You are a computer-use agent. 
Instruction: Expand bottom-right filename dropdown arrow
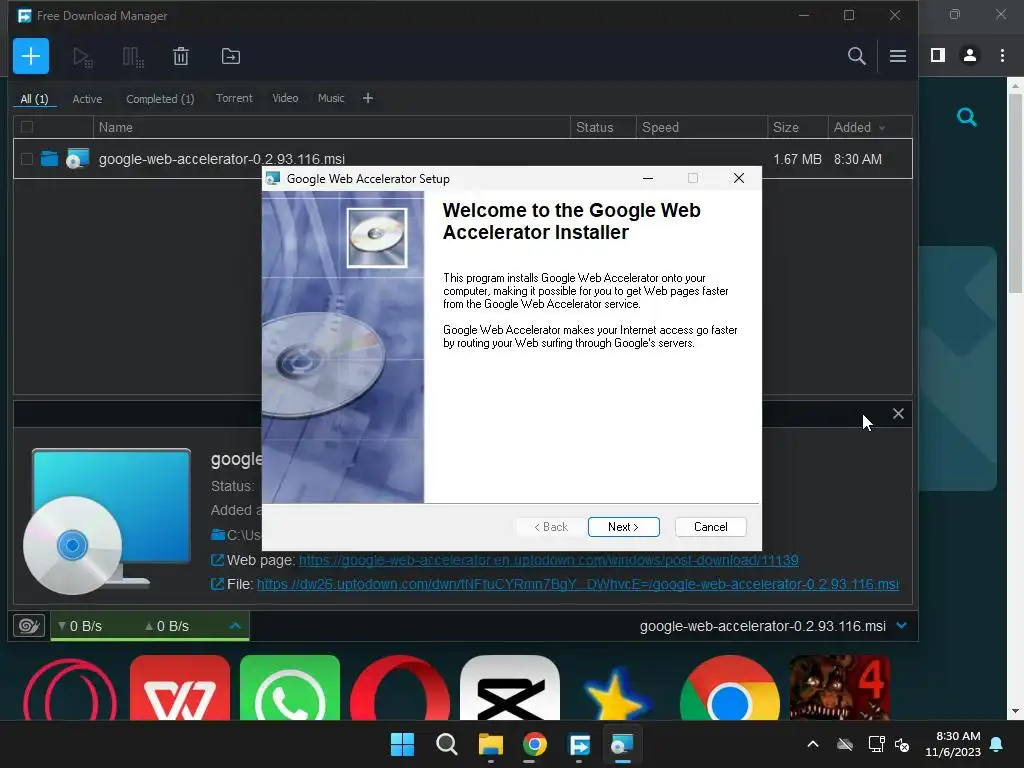point(902,626)
